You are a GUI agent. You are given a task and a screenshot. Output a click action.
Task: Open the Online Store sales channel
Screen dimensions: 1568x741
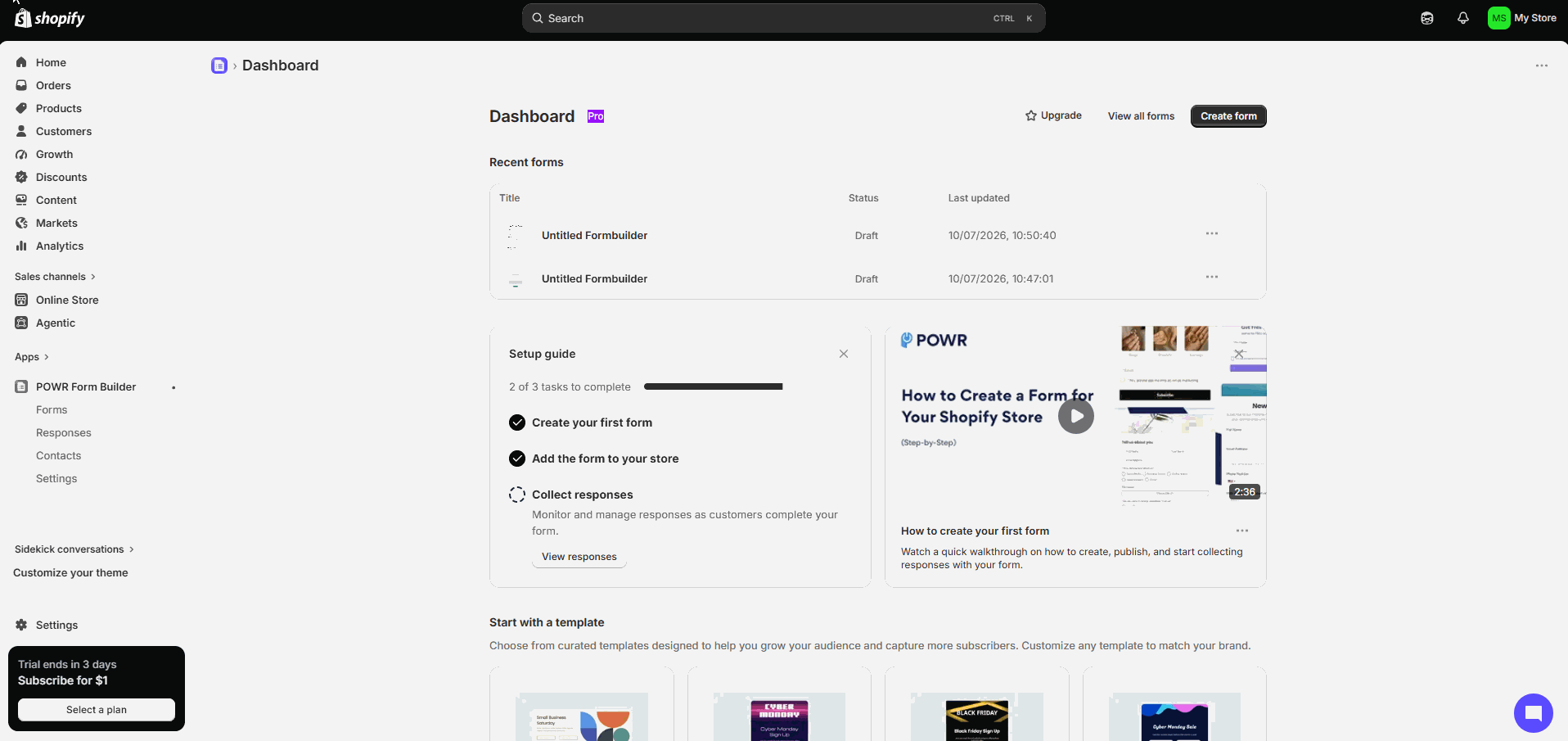click(x=67, y=300)
